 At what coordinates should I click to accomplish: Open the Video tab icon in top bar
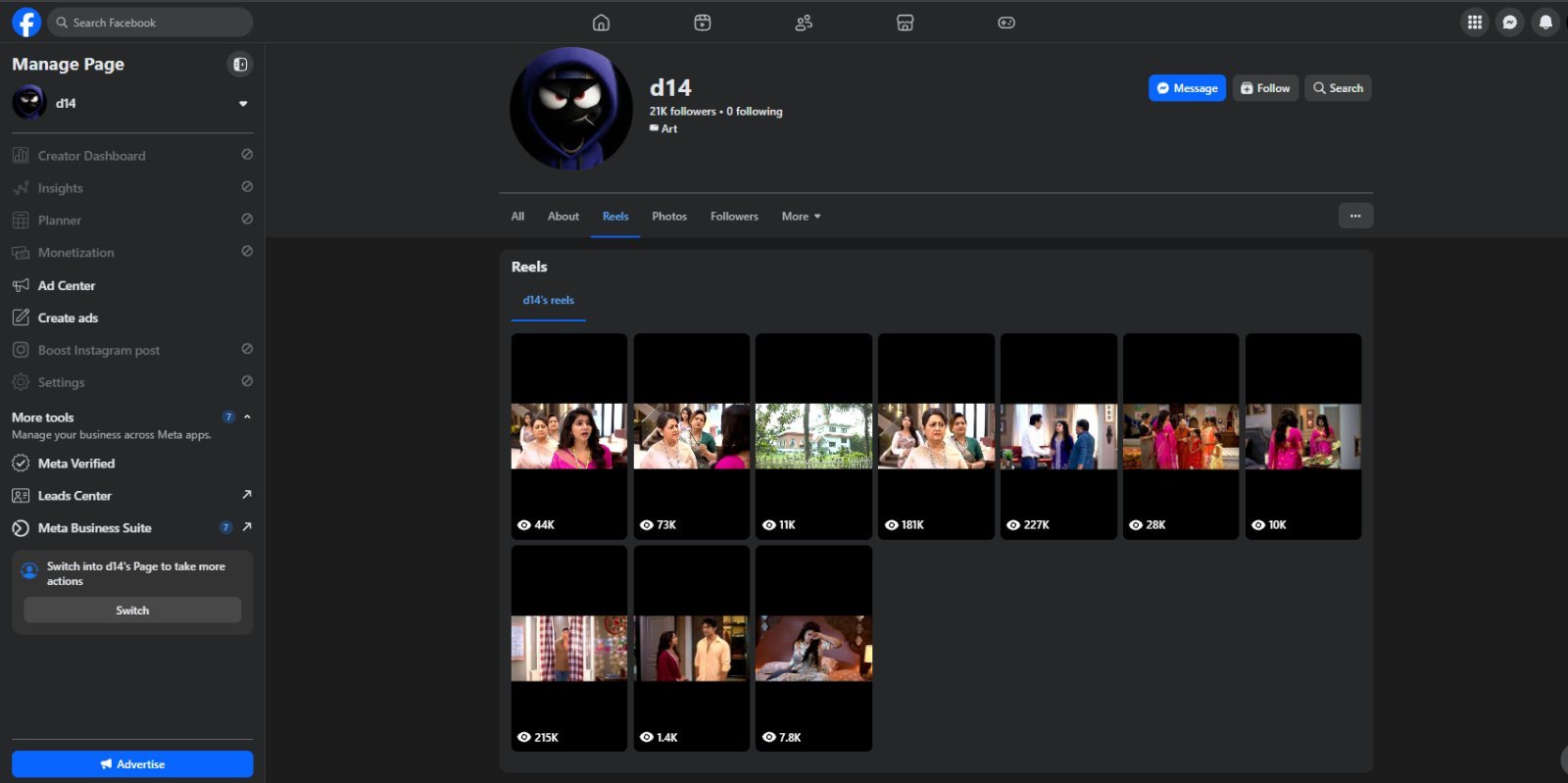click(x=703, y=23)
